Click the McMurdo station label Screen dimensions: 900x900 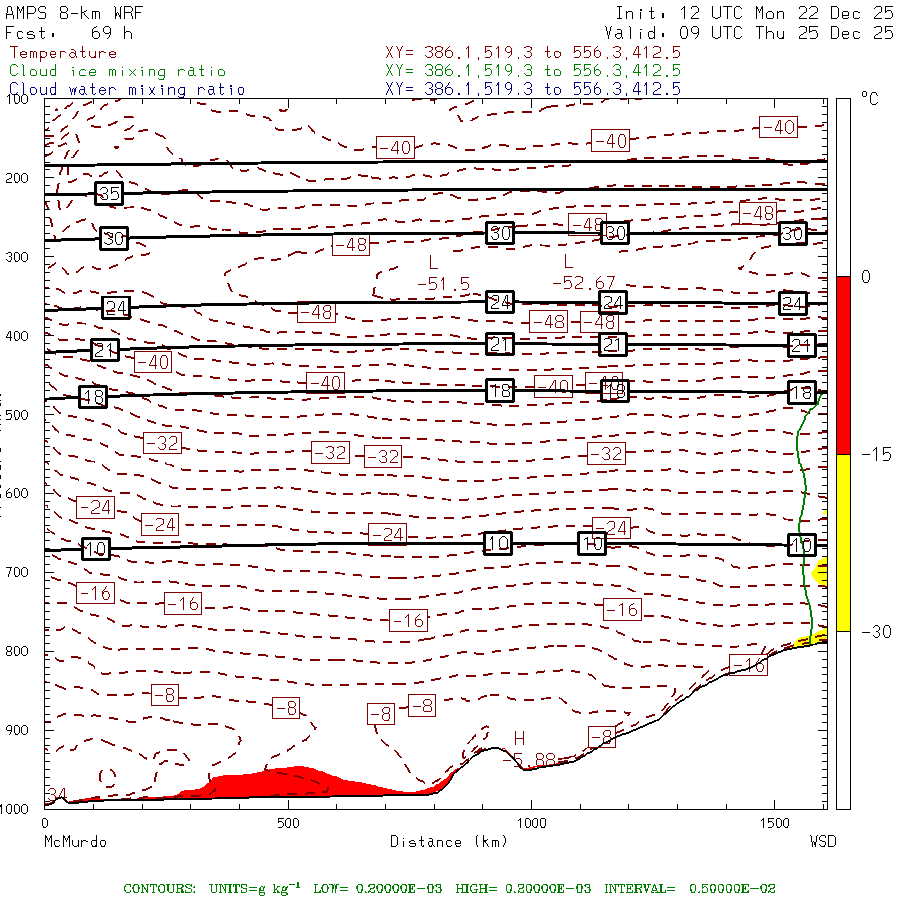[75, 841]
